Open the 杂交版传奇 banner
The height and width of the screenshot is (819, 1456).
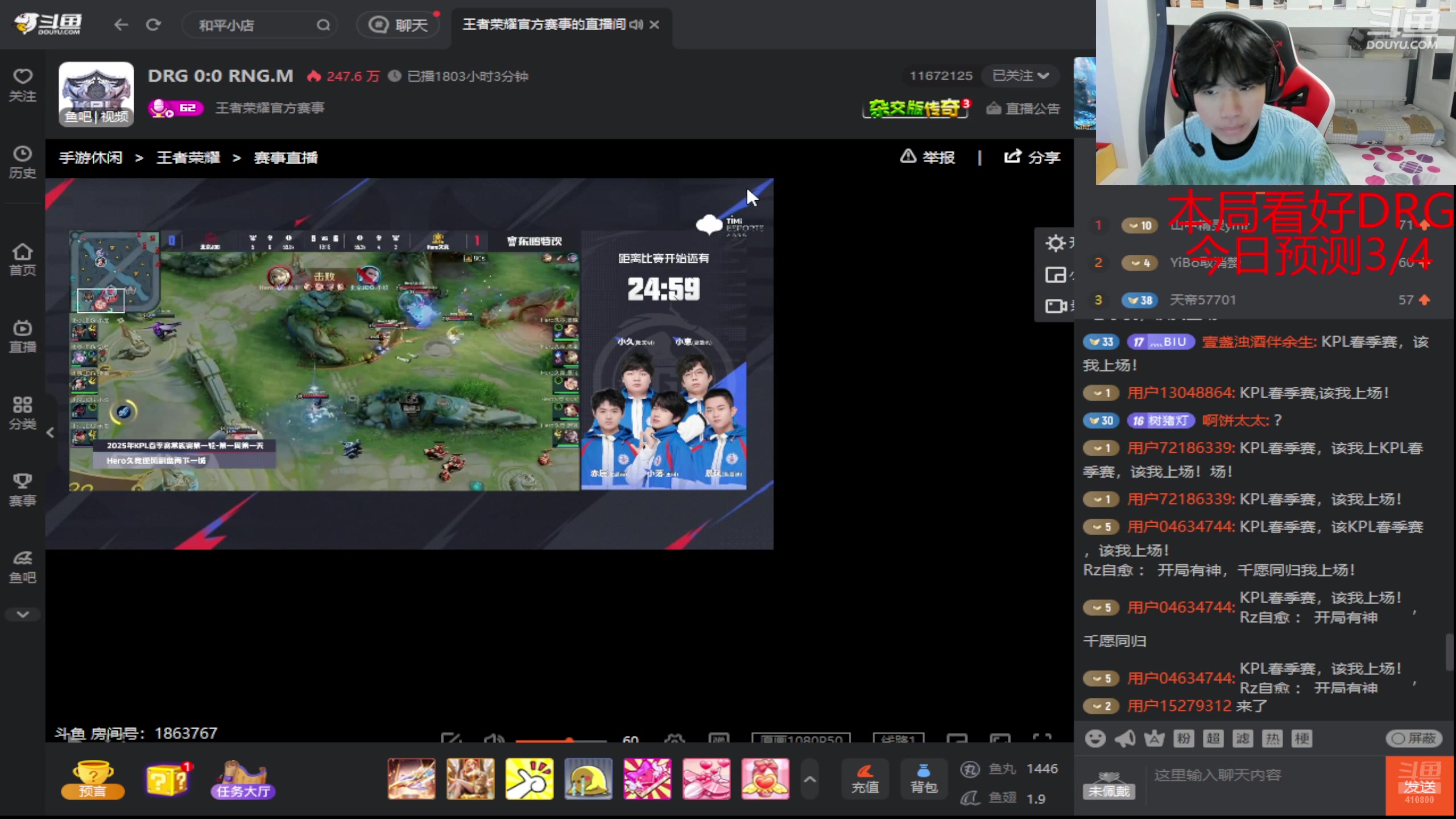point(916,107)
